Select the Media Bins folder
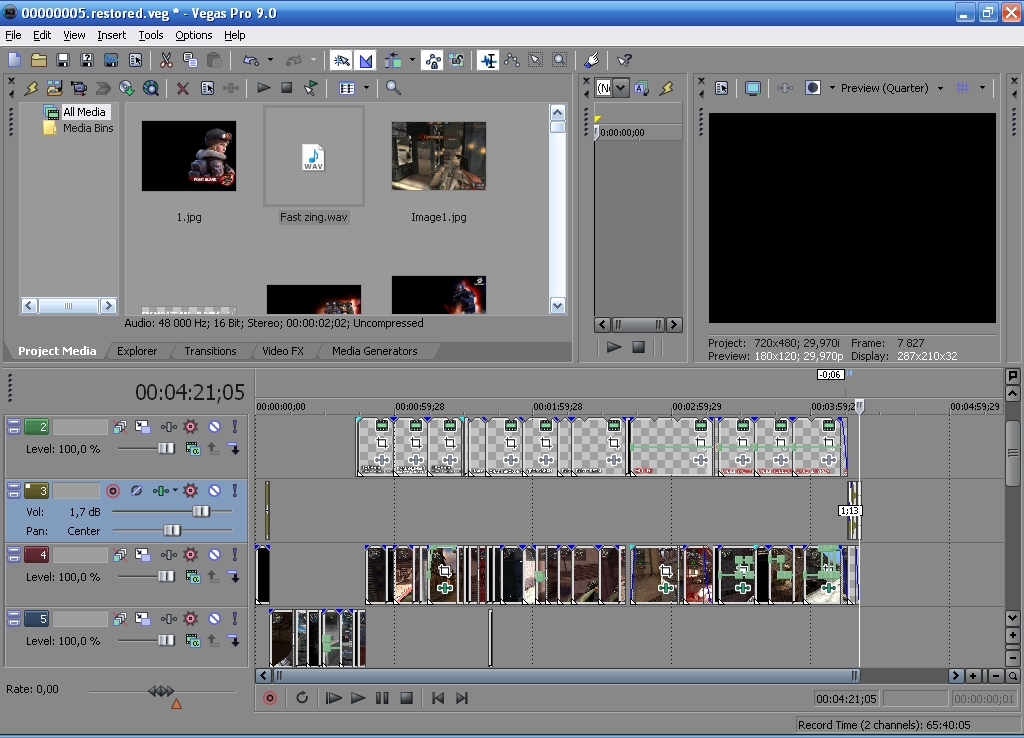 click(88, 128)
